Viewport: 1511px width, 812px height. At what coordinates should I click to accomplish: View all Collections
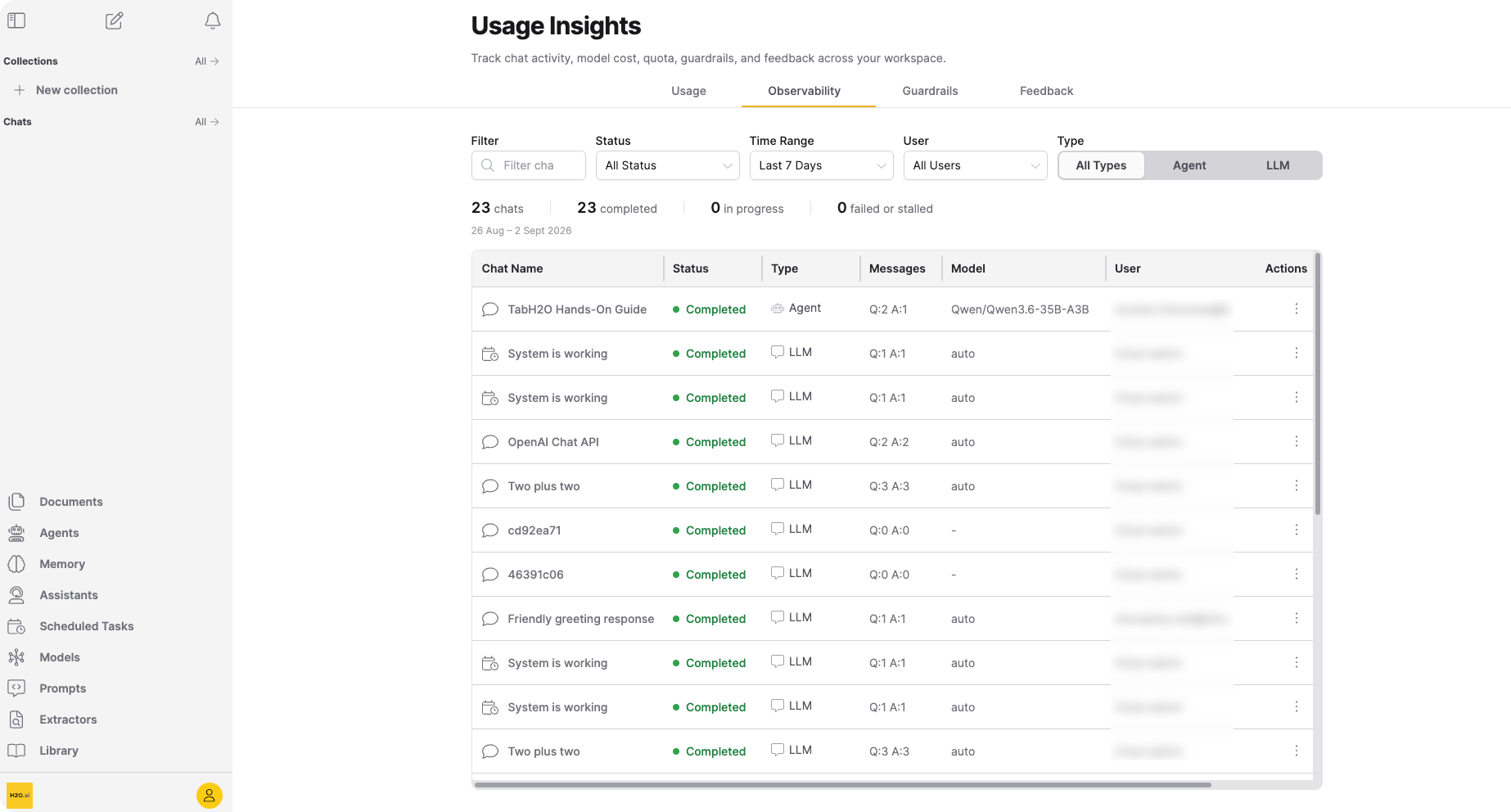pos(207,61)
